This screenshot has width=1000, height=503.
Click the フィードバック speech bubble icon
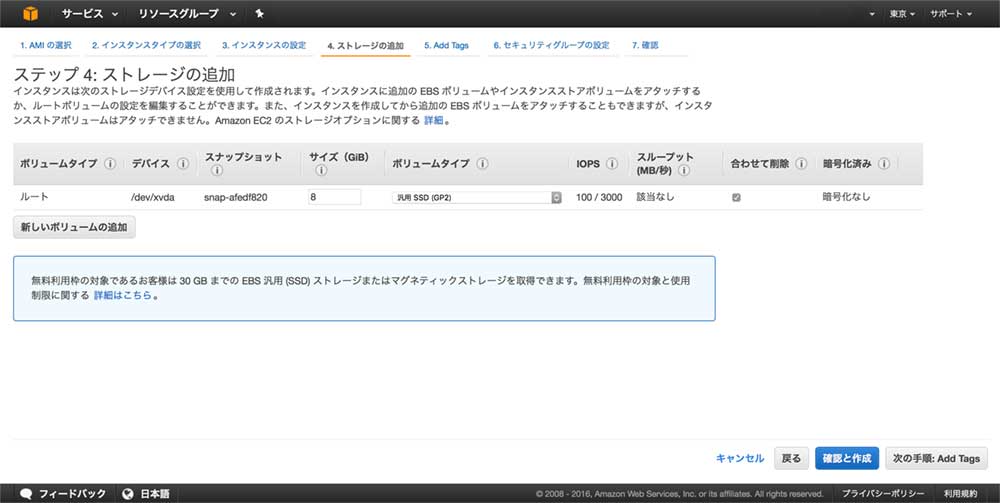click(27, 493)
